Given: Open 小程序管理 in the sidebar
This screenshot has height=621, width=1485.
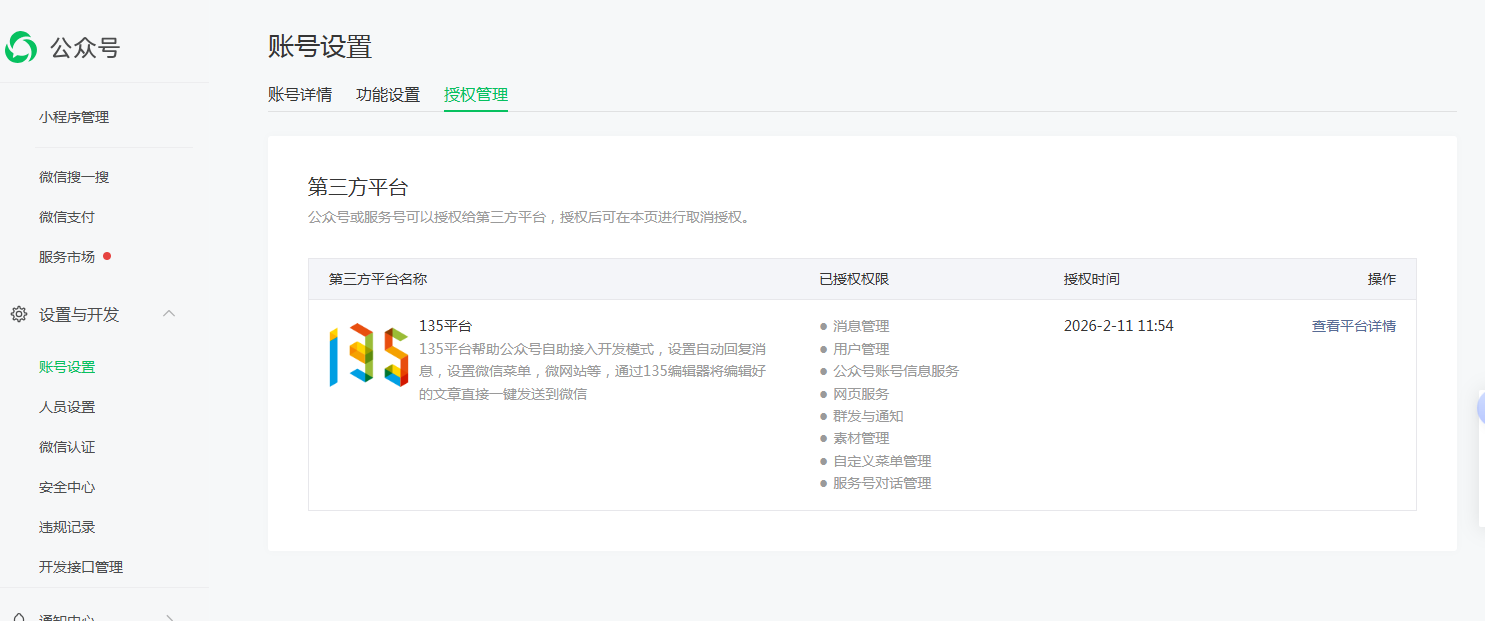Looking at the screenshot, I should coord(74,117).
